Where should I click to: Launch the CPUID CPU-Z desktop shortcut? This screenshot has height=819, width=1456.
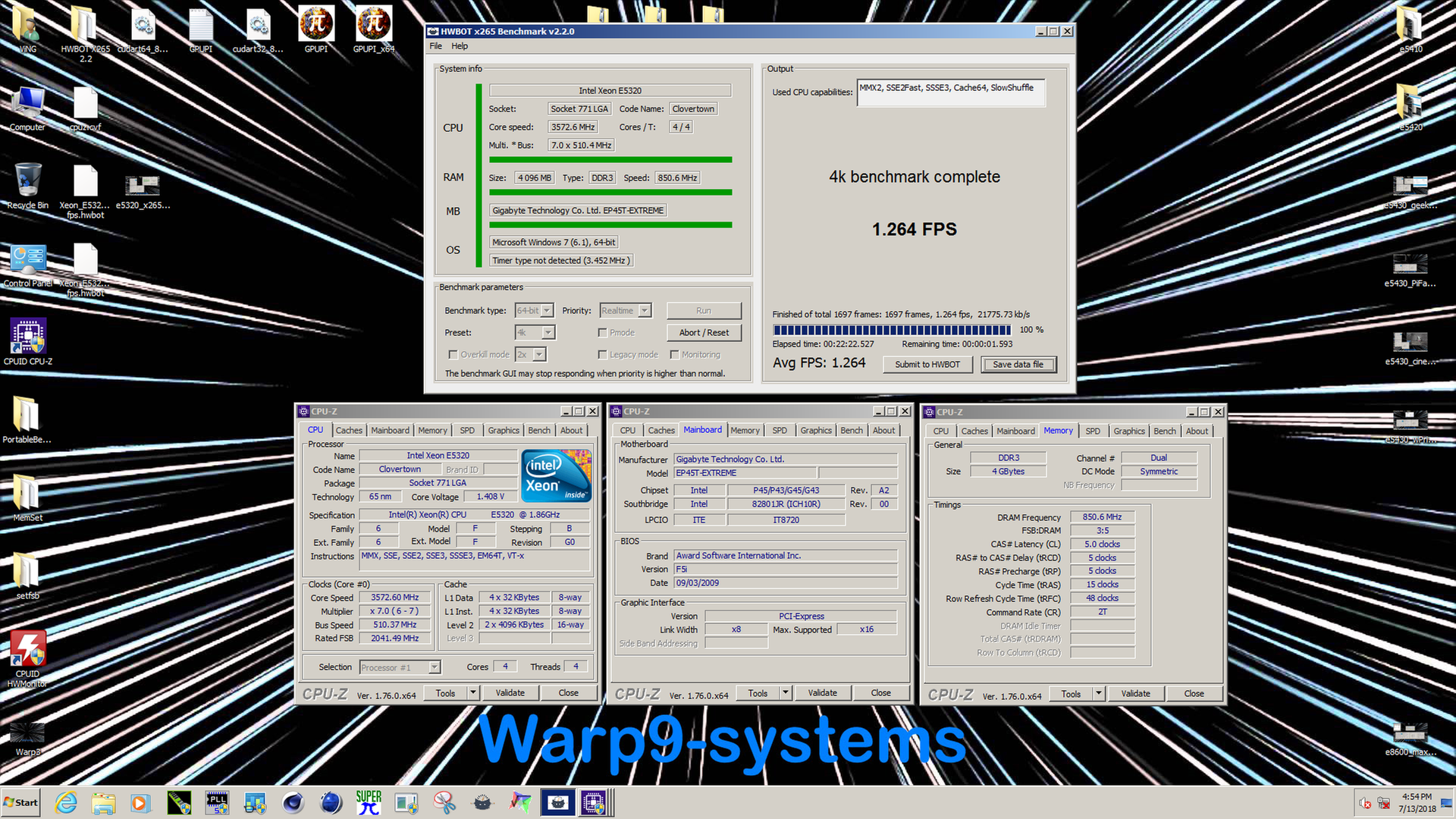click(x=28, y=341)
